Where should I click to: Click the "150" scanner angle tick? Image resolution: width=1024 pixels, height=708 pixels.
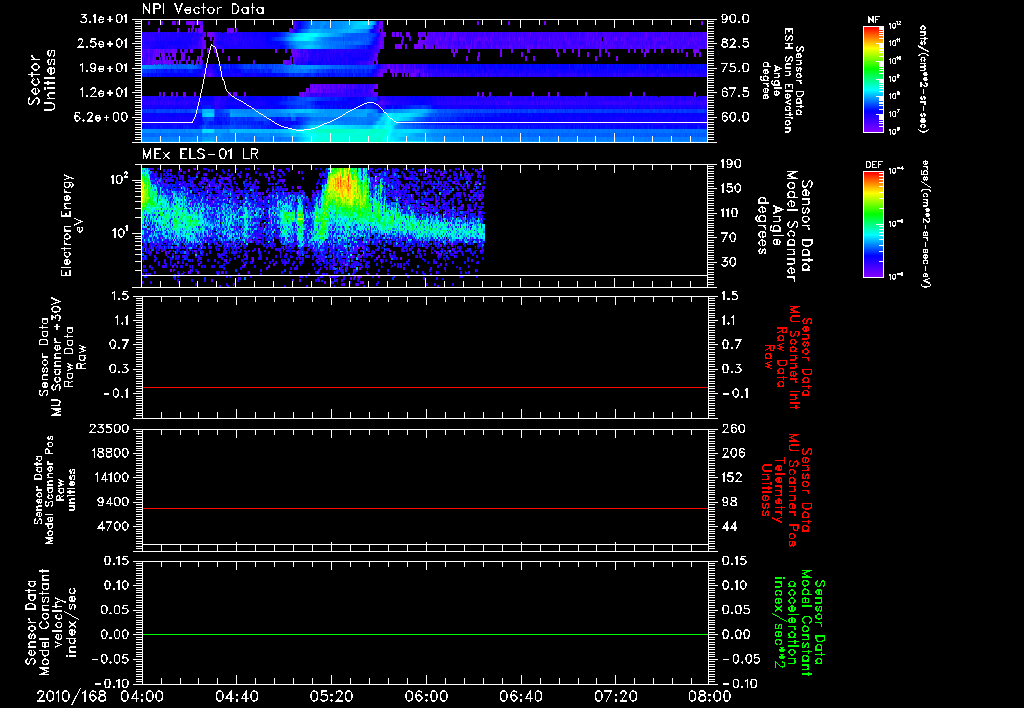coord(732,189)
